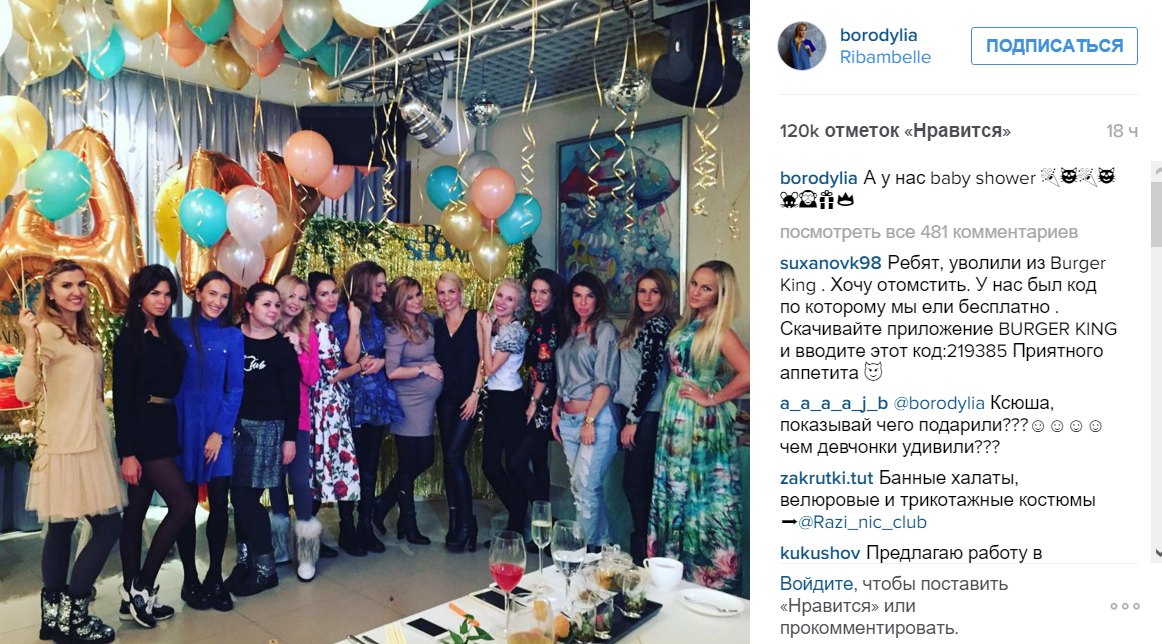Follow the @borodylia mention in comment
Screen dimensions: 1162x644
coord(939,403)
